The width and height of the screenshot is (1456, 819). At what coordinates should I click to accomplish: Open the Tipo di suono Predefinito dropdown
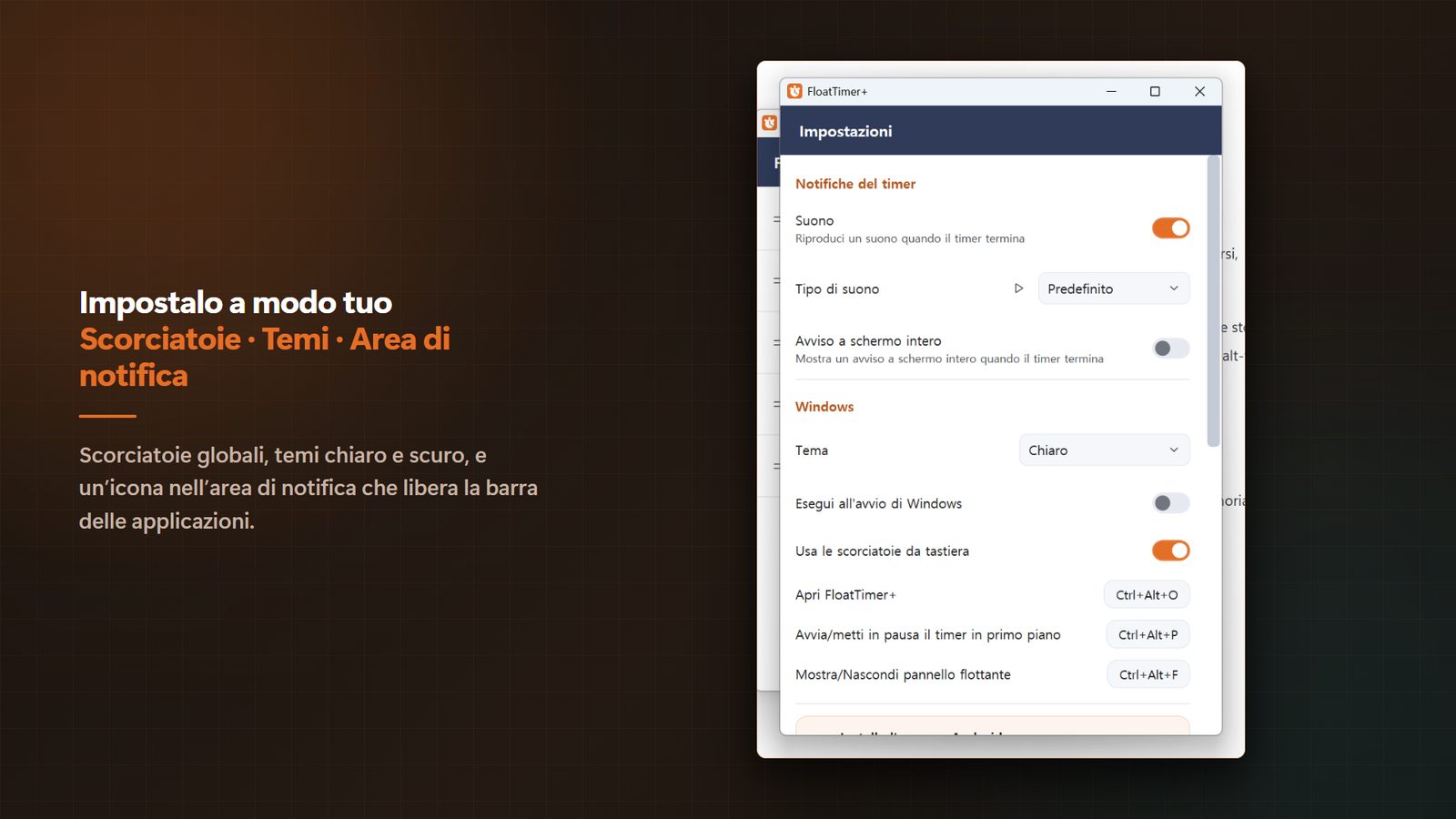click(x=1114, y=288)
